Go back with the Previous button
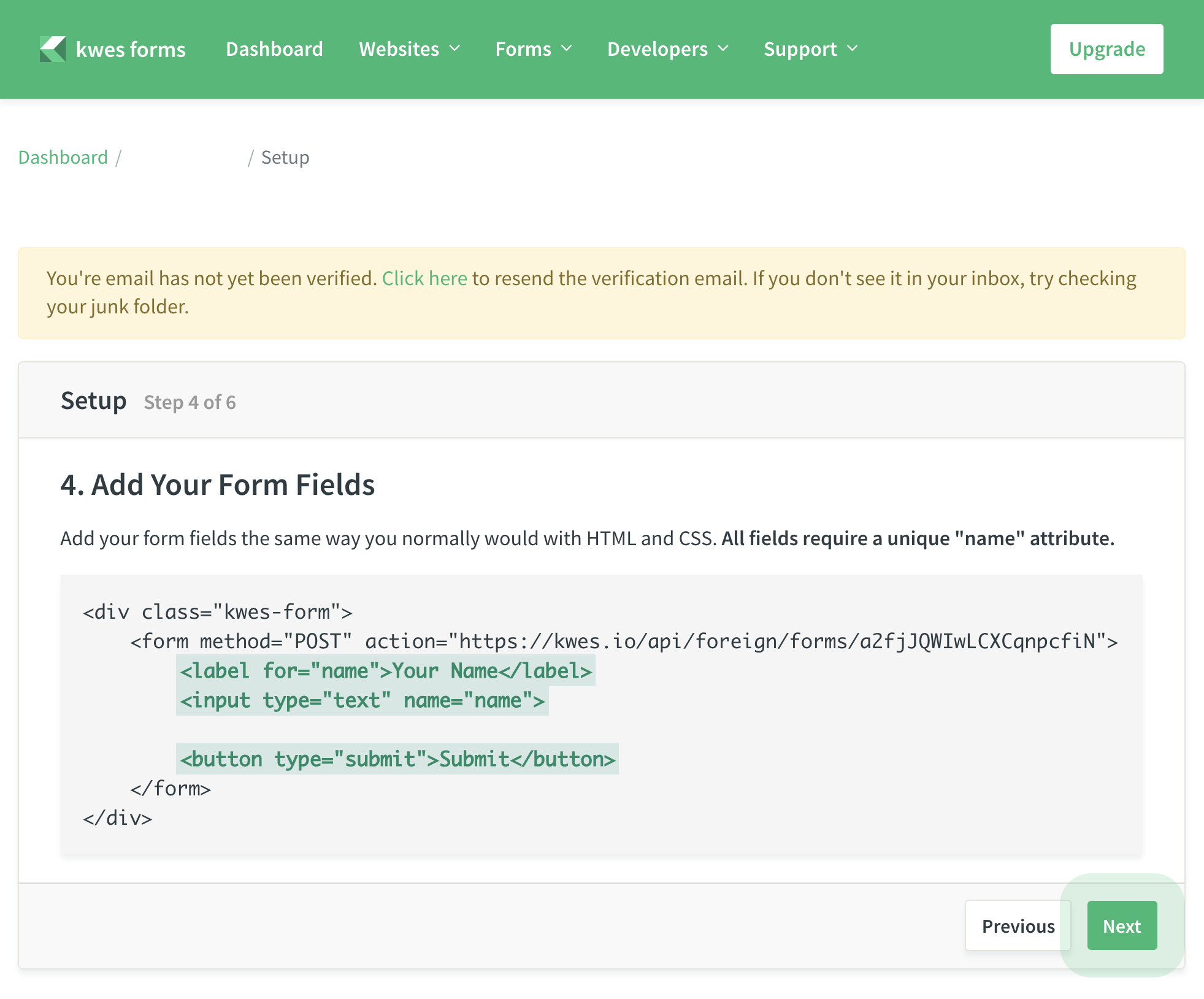Image resolution: width=1204 pixels, height=999 pixels. pyautogui.click(x=1018, y=925)
